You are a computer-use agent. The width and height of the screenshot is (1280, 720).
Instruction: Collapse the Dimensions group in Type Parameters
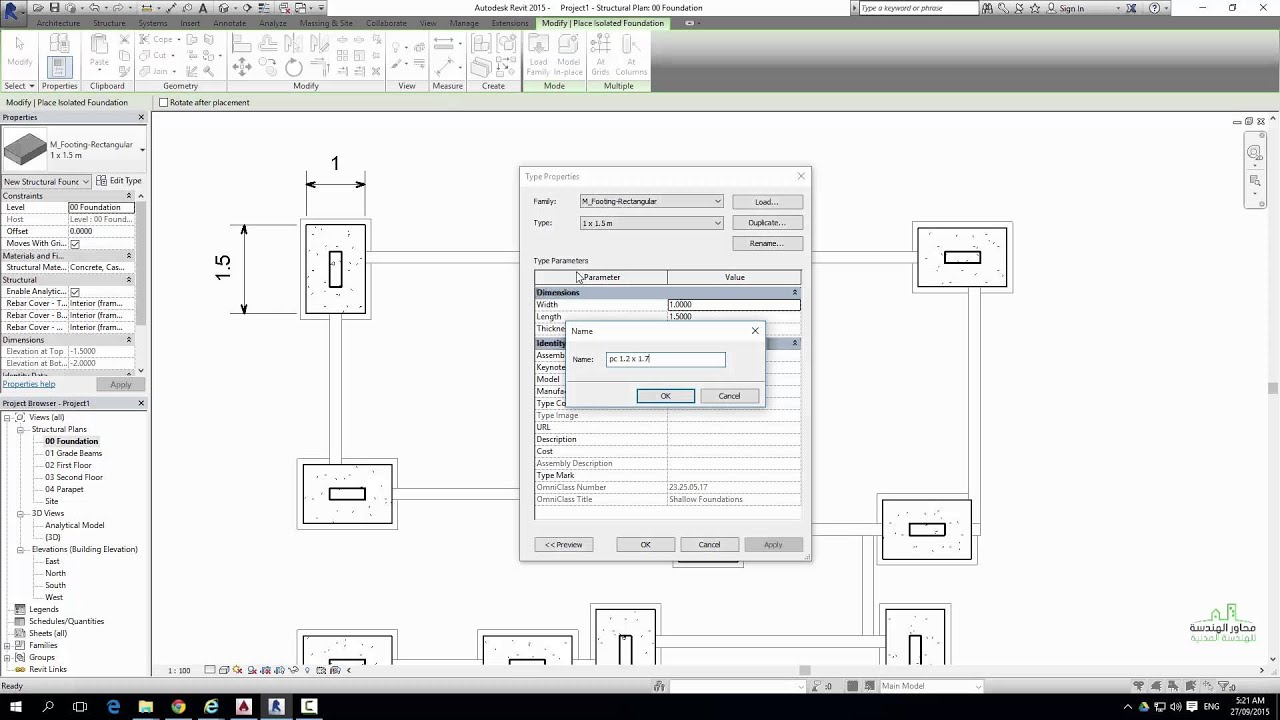[x=795, y=292]
